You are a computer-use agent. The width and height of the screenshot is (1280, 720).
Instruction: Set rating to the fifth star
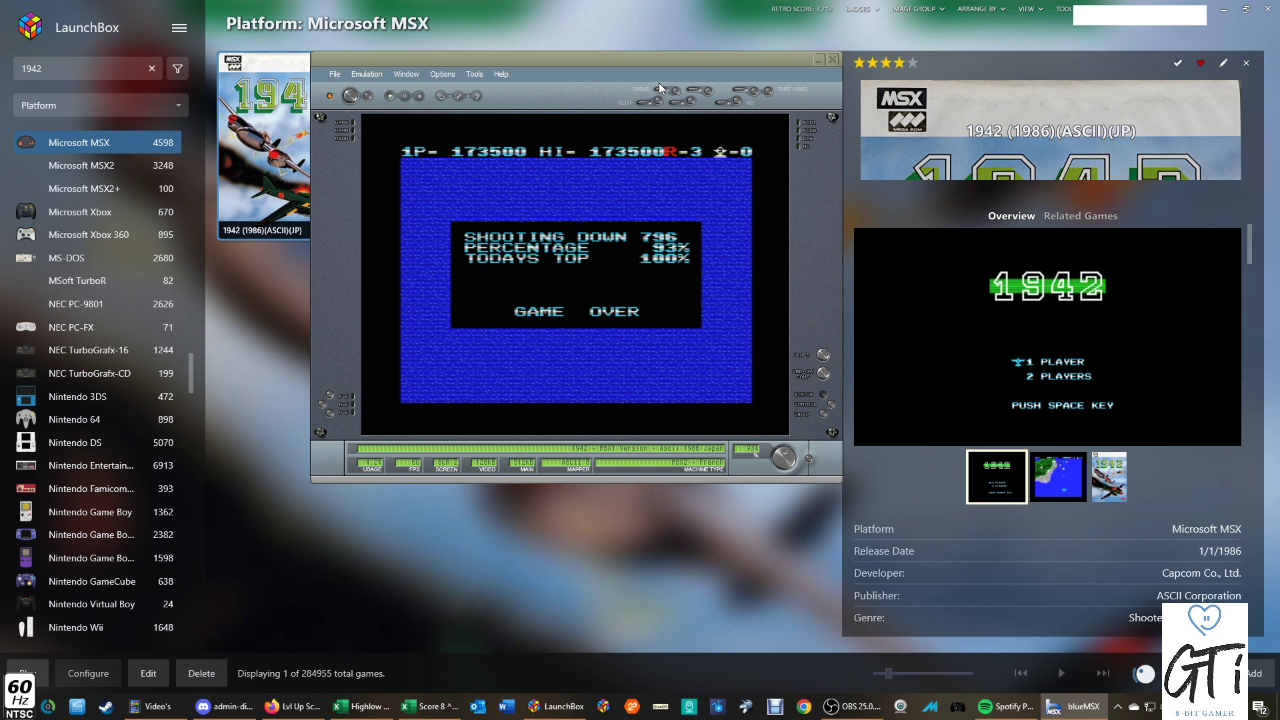pos(912,63)
